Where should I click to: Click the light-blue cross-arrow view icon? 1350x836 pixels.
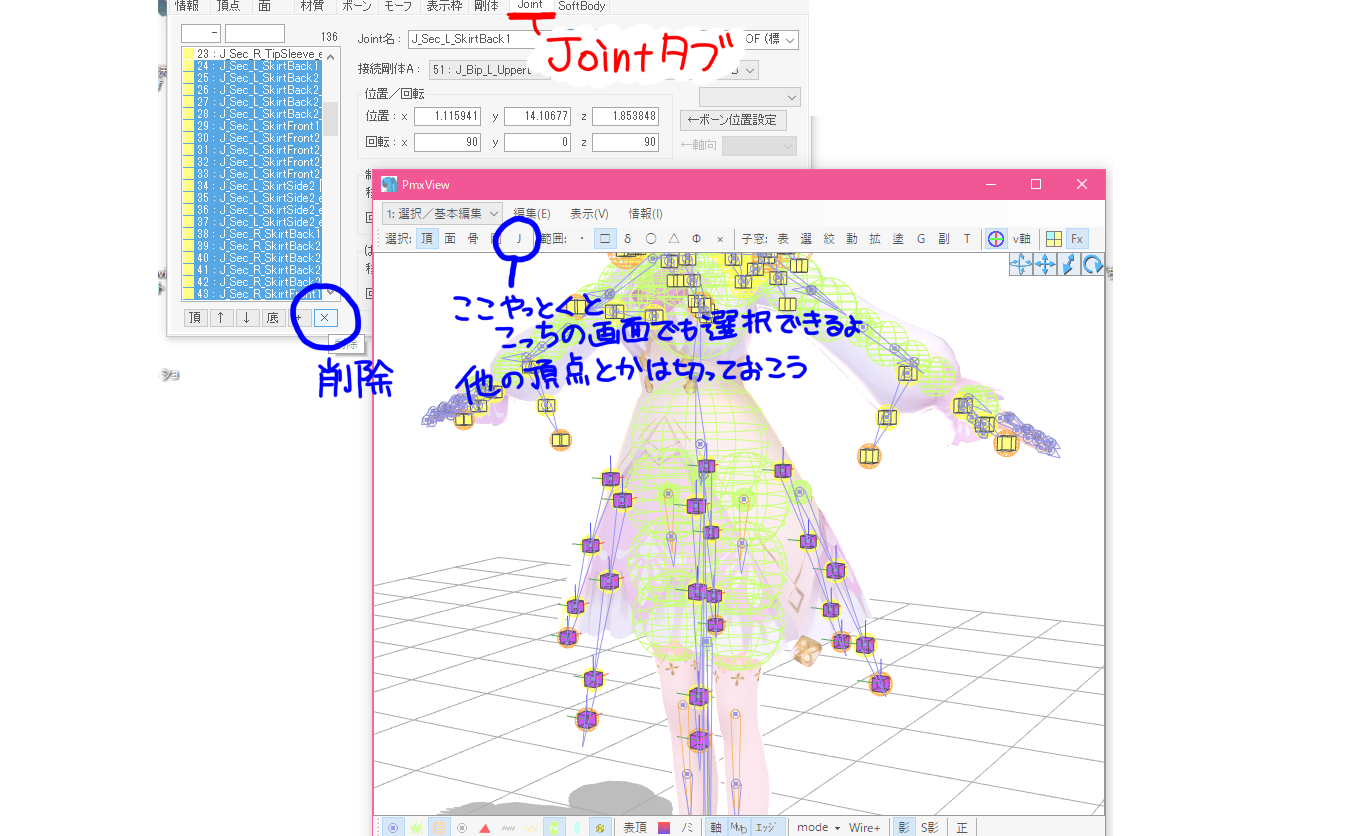click(1021, 264)
